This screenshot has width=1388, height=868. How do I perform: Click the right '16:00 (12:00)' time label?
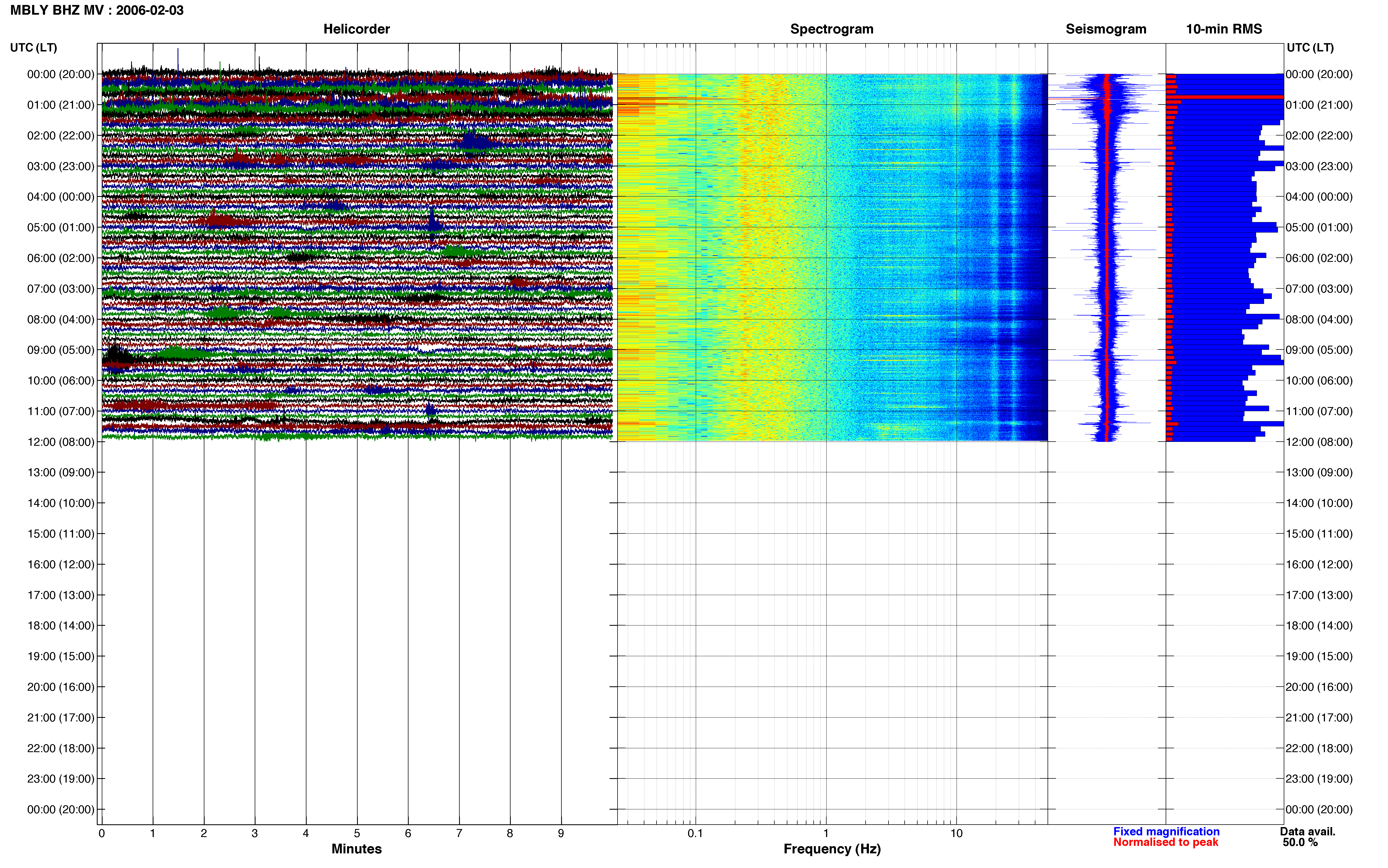[1319, 564]
